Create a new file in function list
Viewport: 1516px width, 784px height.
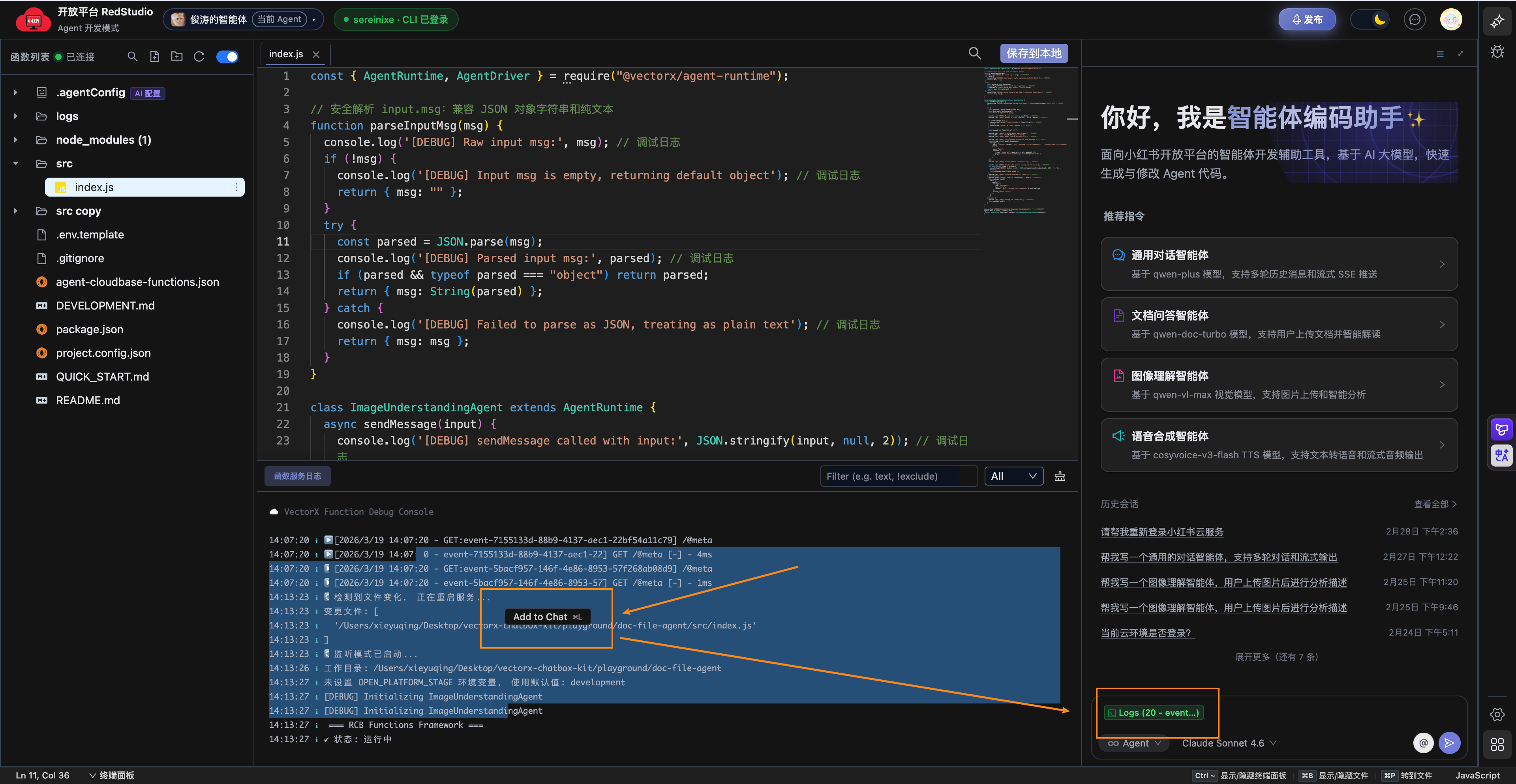click(x=155, y=56)
